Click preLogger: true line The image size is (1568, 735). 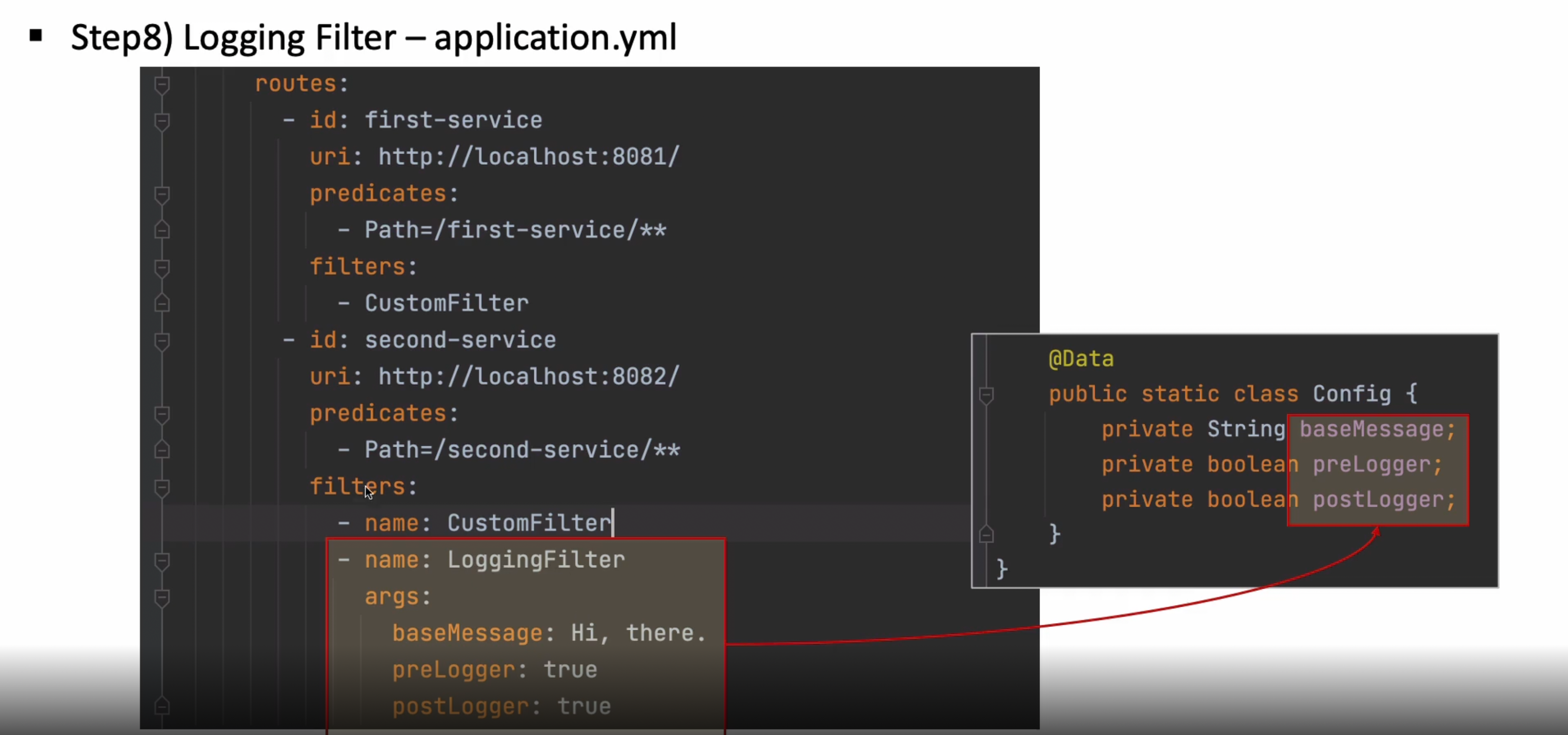[x=495, y=670]
